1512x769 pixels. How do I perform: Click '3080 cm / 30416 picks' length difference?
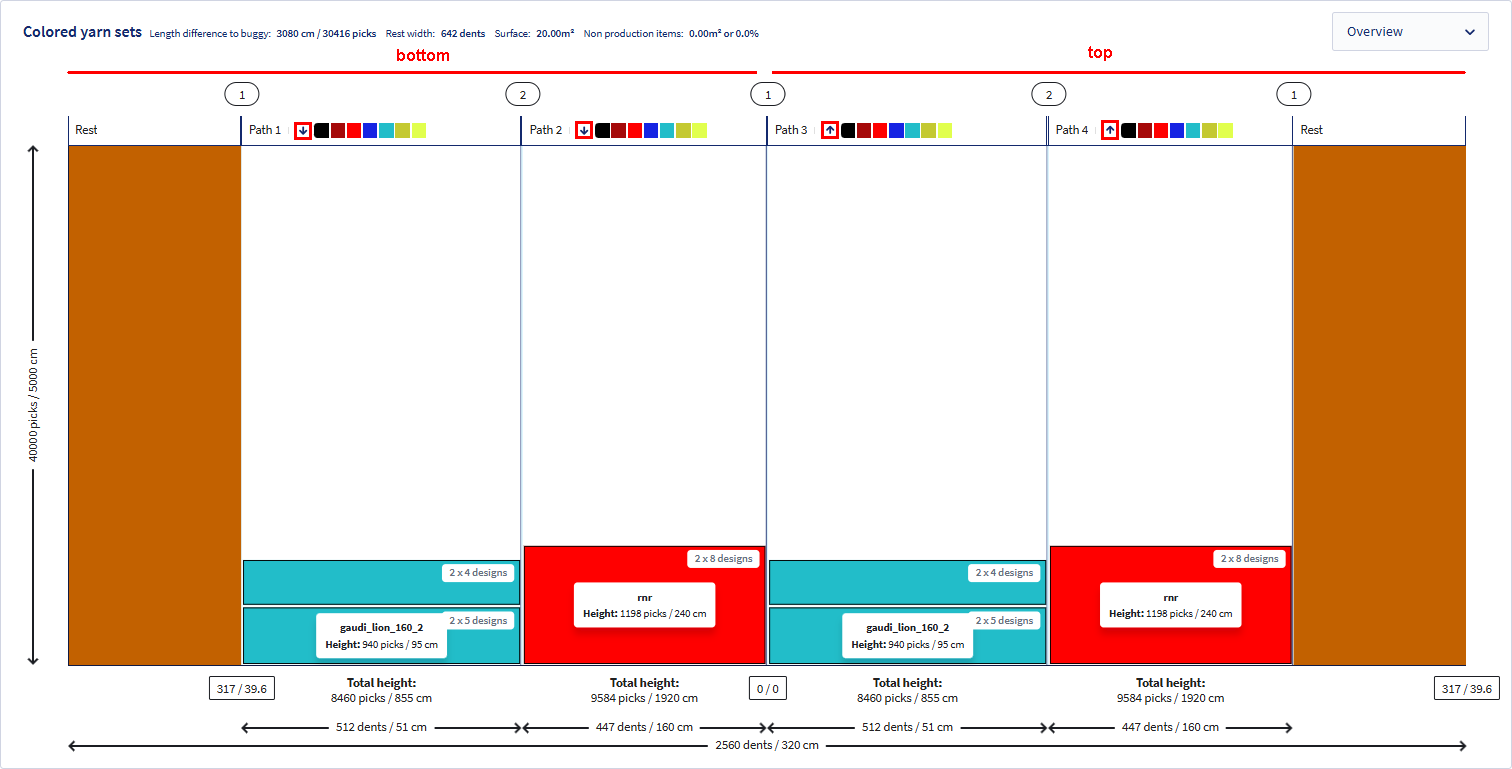pyautogui.click(x=326, y=33)
